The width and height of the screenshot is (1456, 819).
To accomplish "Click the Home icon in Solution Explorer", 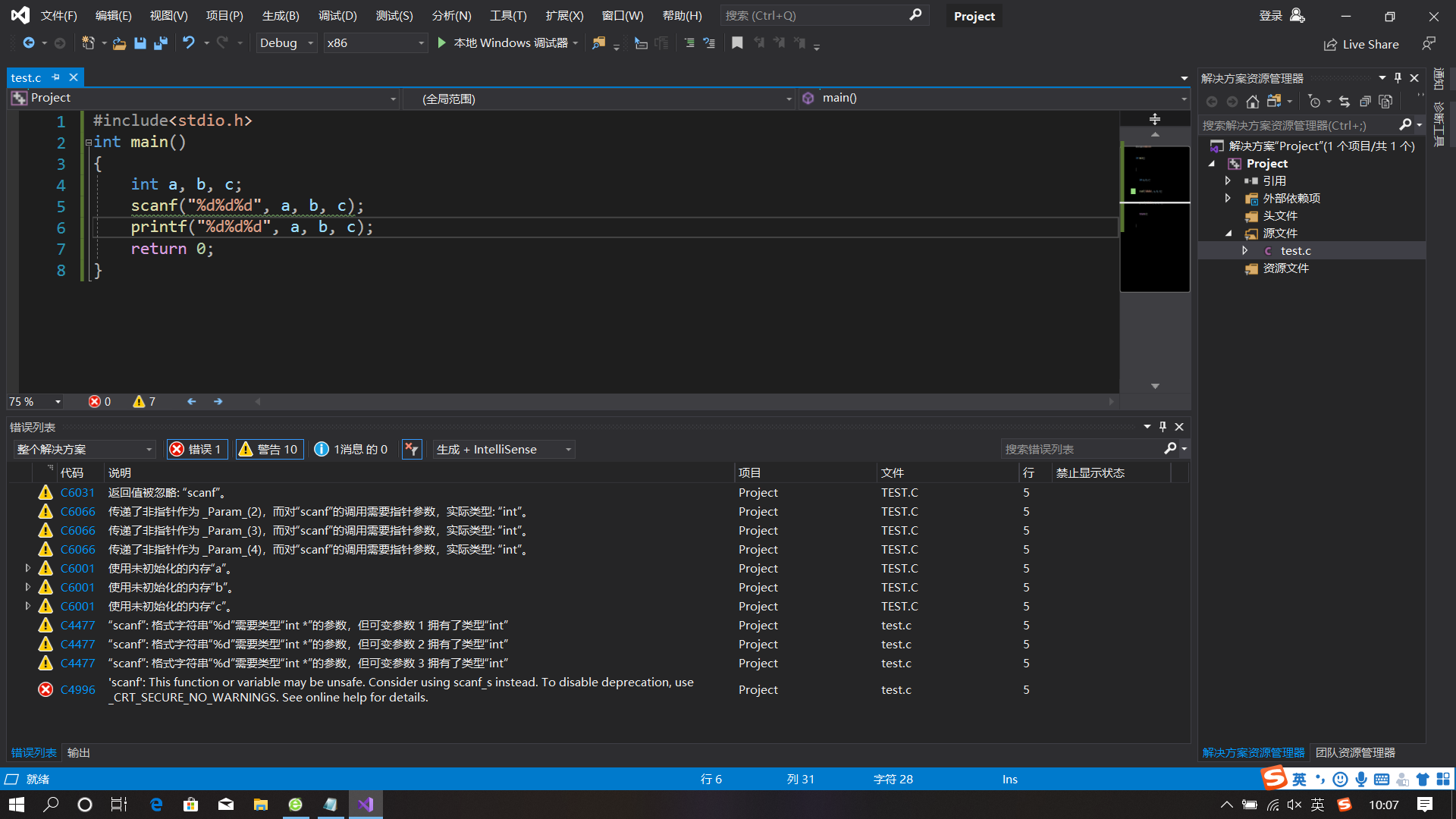I will (x=1253, y=101).
